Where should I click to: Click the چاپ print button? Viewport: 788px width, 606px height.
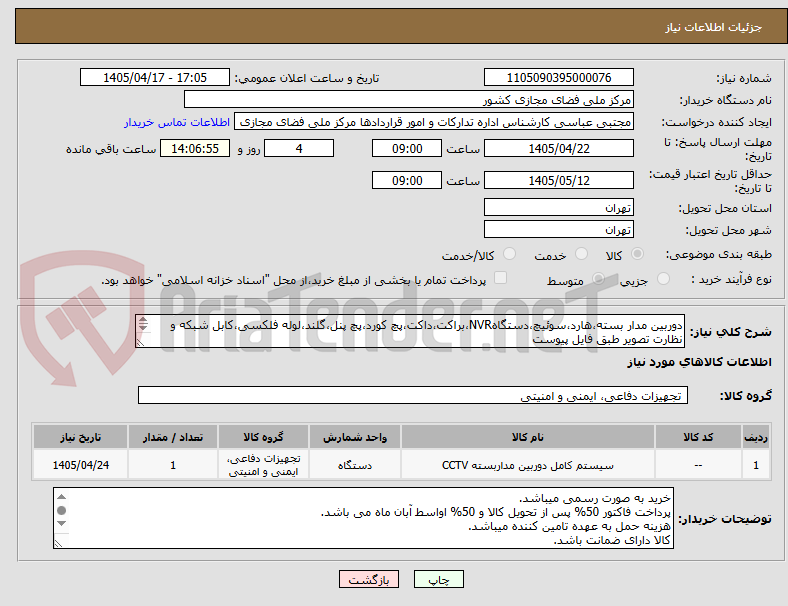point(439,579)
